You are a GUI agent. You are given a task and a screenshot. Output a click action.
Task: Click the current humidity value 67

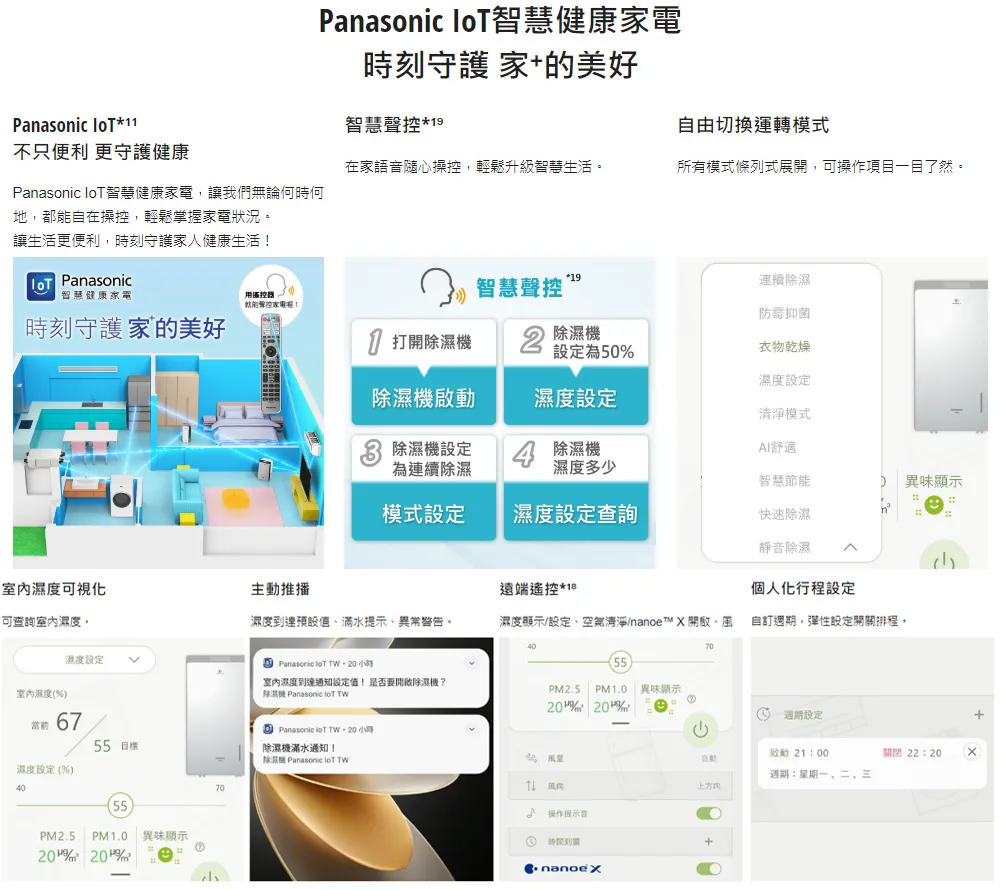(69, 722)
